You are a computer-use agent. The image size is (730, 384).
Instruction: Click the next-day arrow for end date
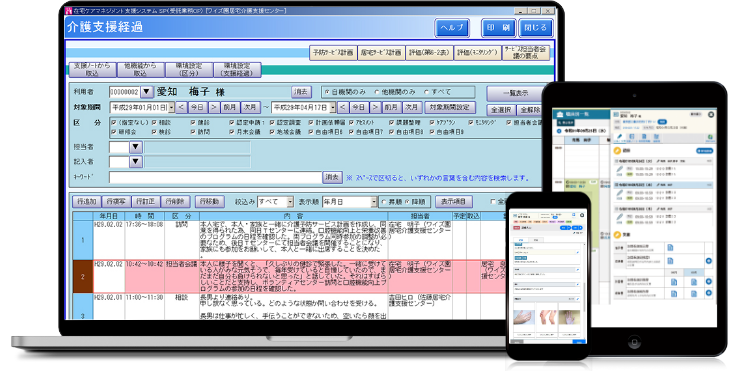[x=375, y=108]
